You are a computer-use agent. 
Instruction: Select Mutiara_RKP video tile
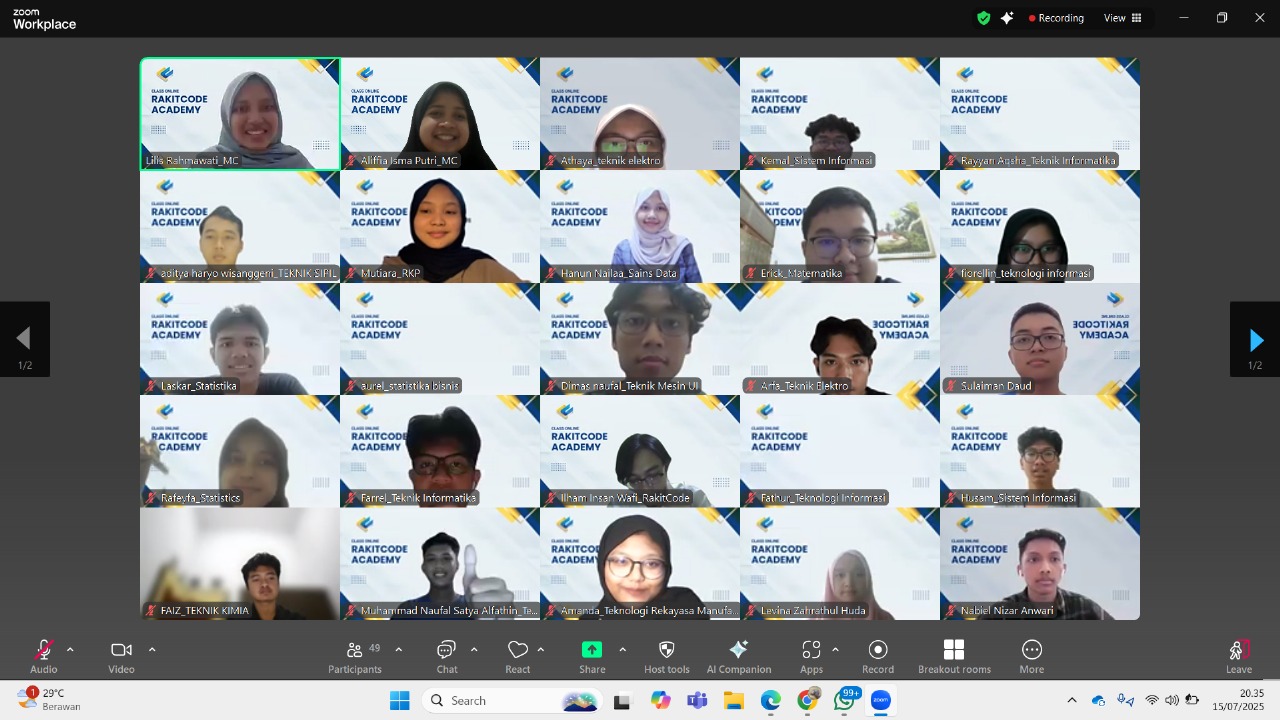(440, 226)
